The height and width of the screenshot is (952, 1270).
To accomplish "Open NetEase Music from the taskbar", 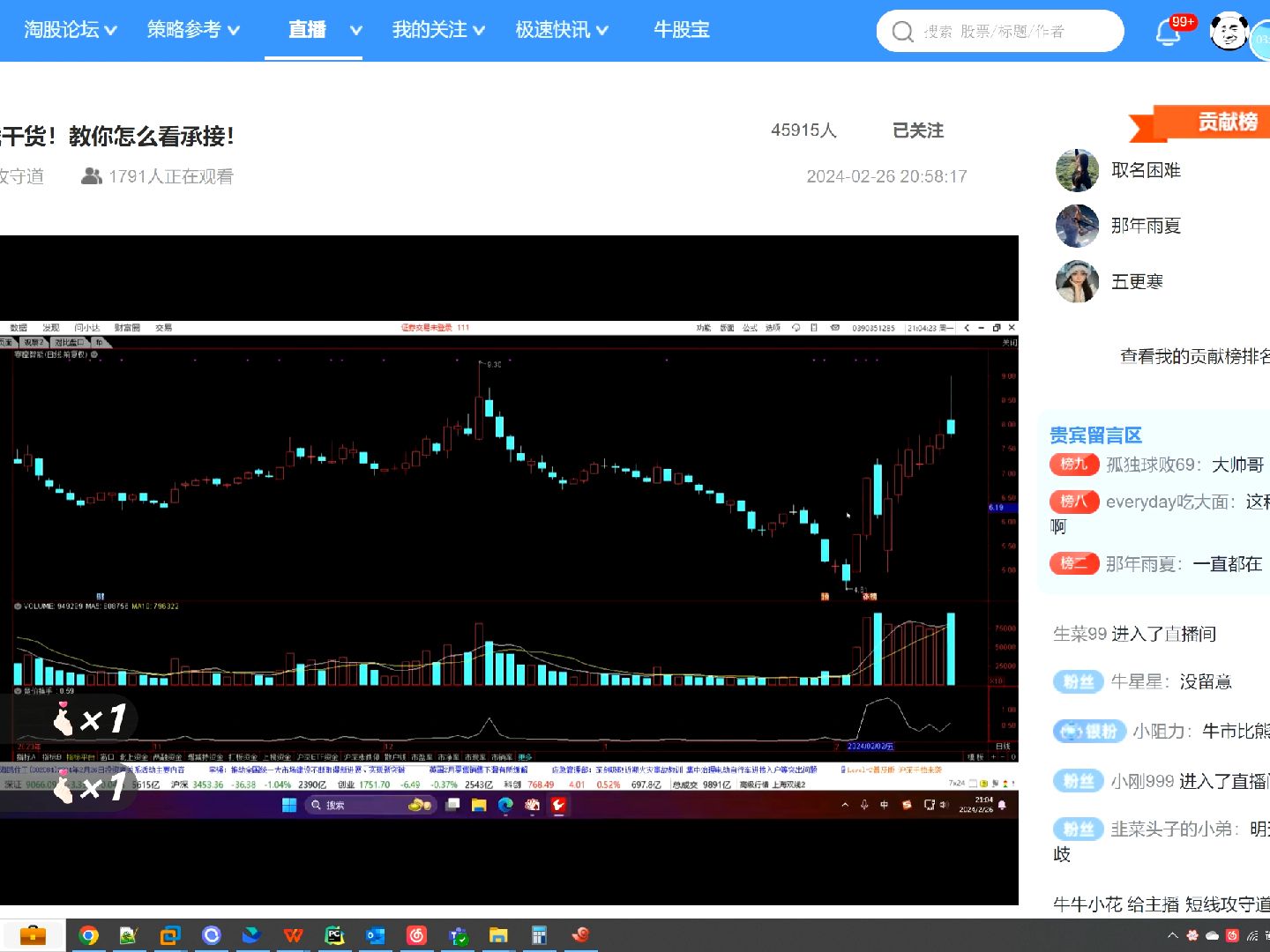I will tap(416, 935).
